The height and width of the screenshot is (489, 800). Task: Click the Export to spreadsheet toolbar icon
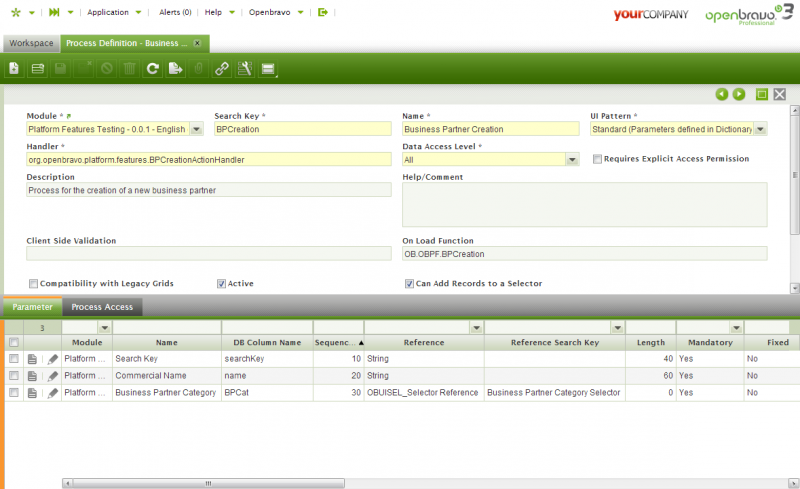click(x=175, y=69)
